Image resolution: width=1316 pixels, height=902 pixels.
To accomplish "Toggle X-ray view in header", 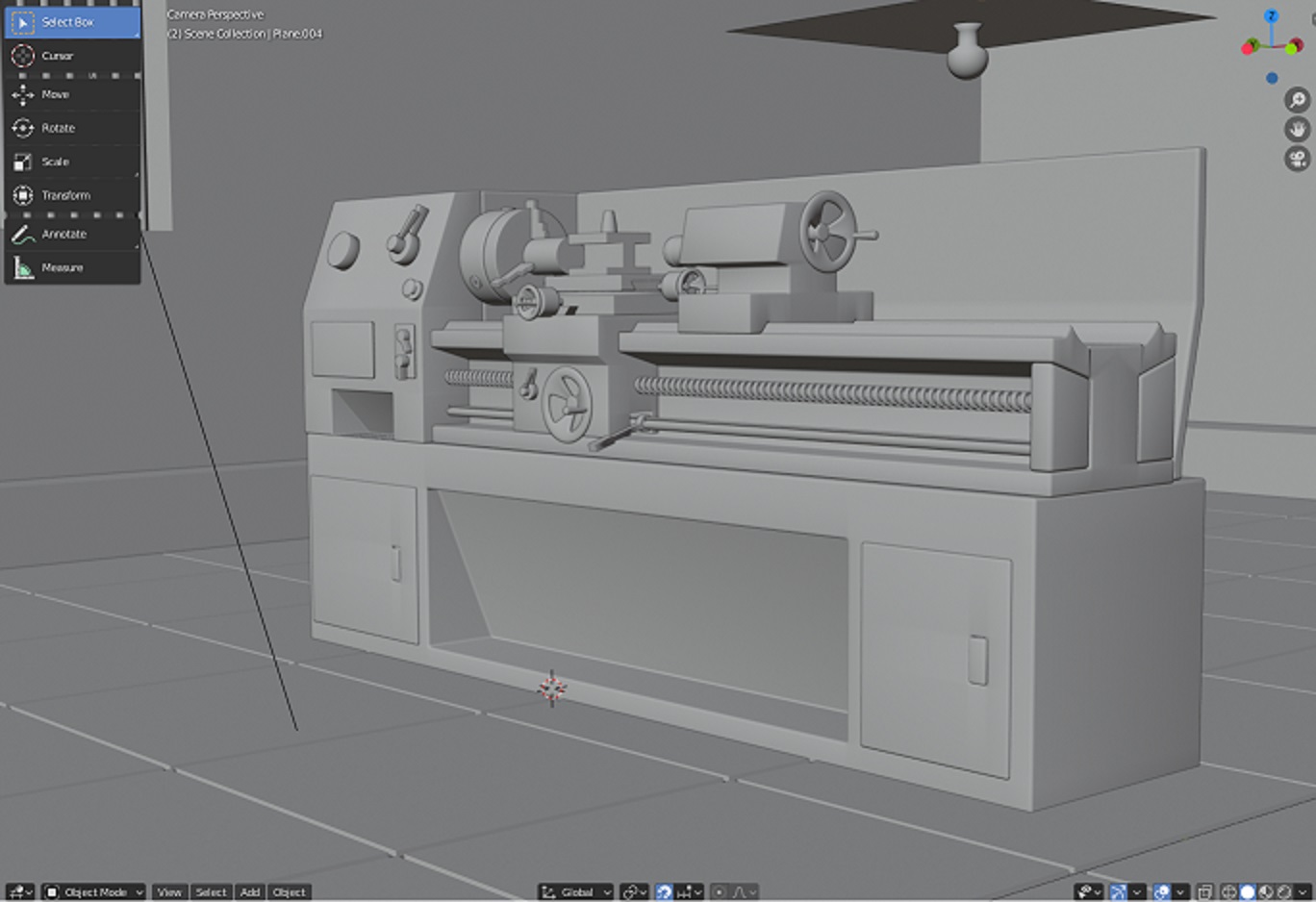I will (x=1205, y=892).
